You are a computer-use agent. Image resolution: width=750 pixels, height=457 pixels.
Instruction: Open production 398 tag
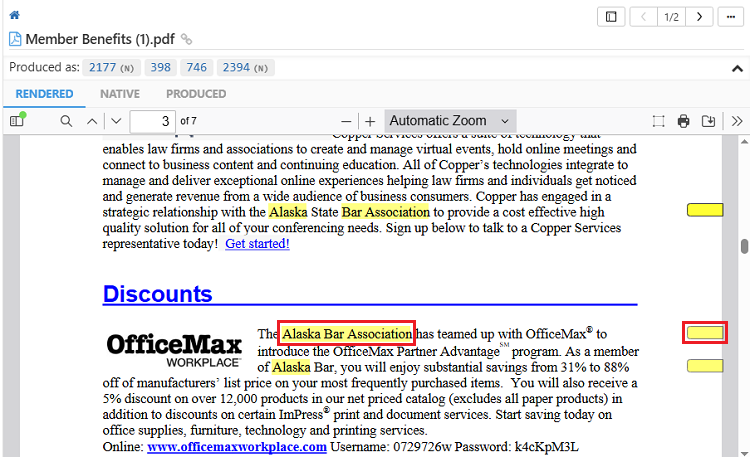point(161,67)
